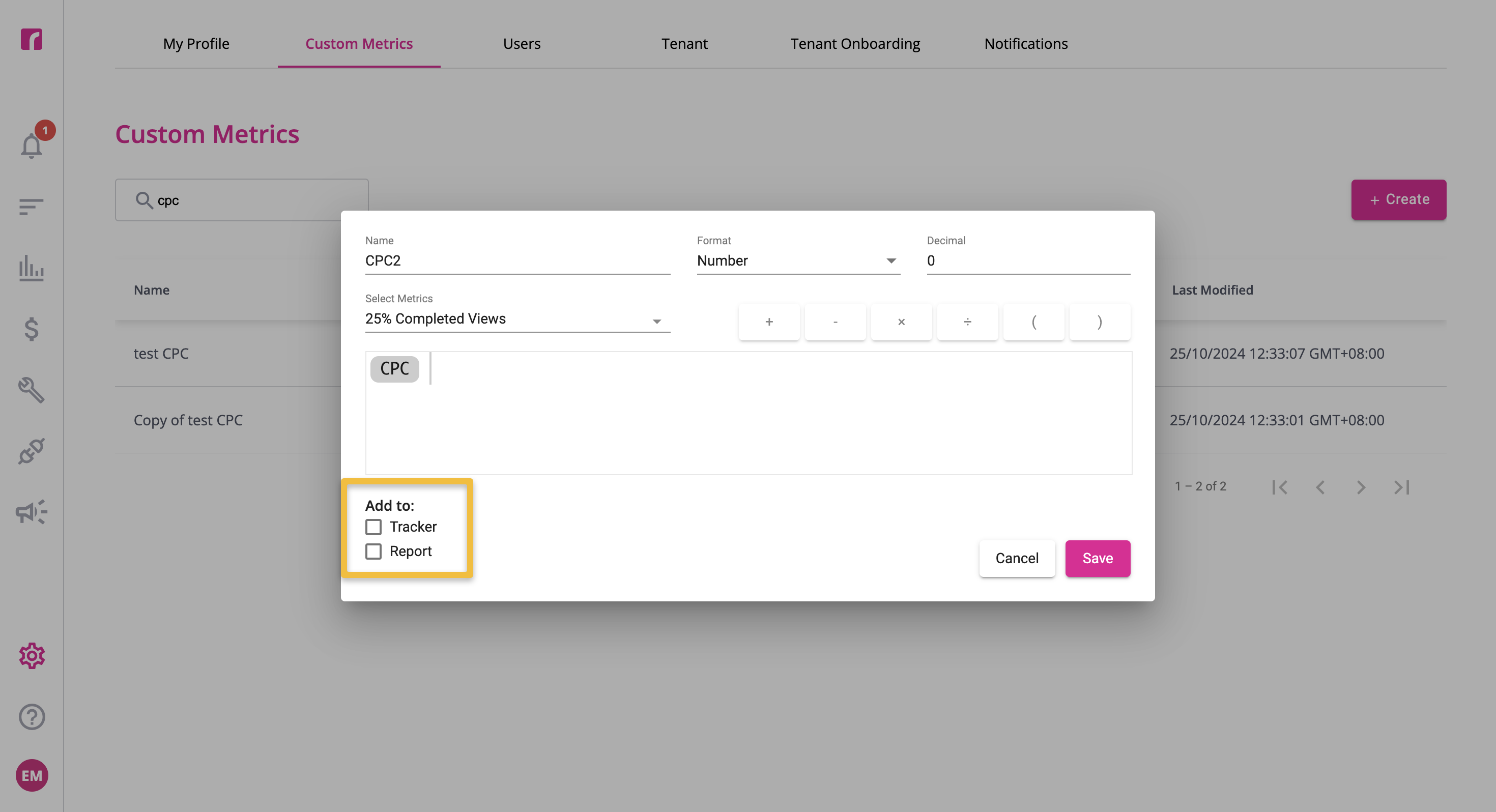Click timestamp 25/10/2024 12:33:07

(x=1277, y=353)
